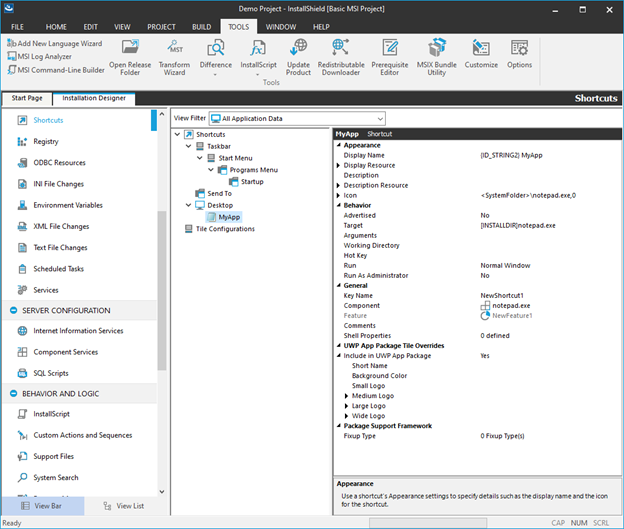624x529 pixels.
Task: Collapse the Appearance property group
Action: click(x=339, y=145)
